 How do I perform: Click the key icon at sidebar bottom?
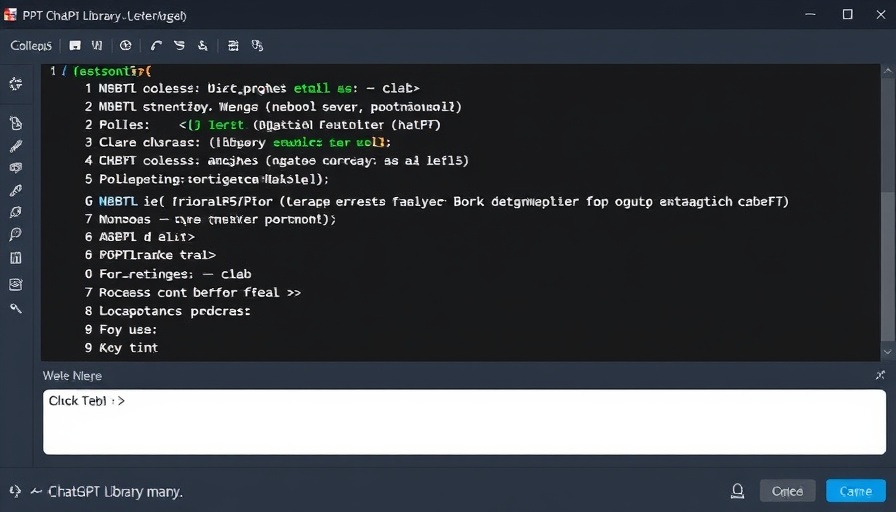[16, 309]
